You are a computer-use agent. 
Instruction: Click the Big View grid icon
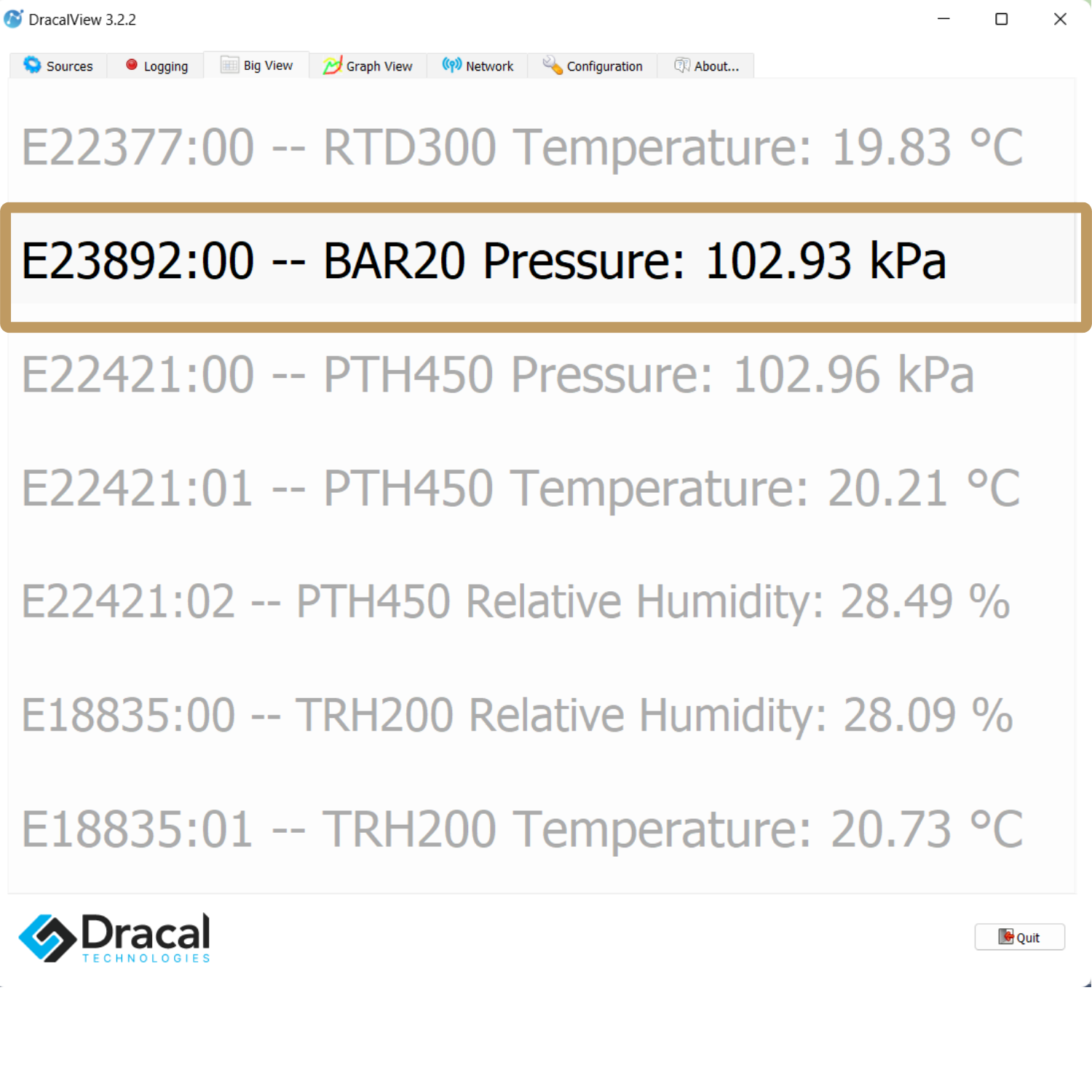click(x=229, y=65)
